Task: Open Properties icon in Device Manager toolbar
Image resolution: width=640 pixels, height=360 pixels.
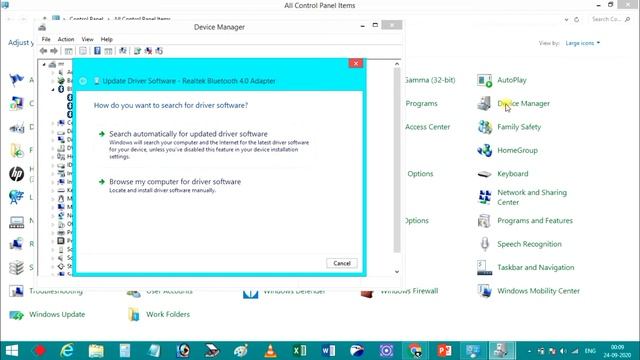Action: (83, 51)
